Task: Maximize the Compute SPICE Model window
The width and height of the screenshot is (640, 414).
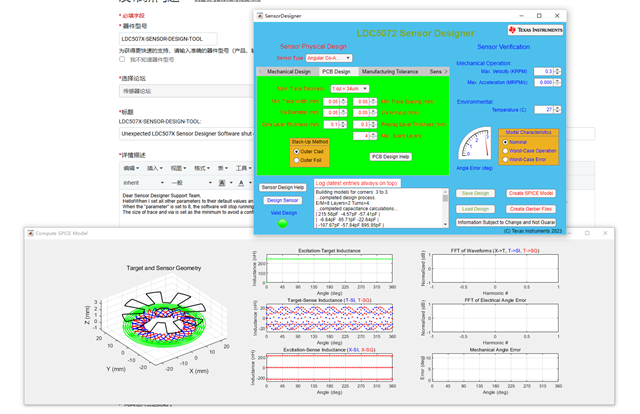Action: [x=587, y=233]
